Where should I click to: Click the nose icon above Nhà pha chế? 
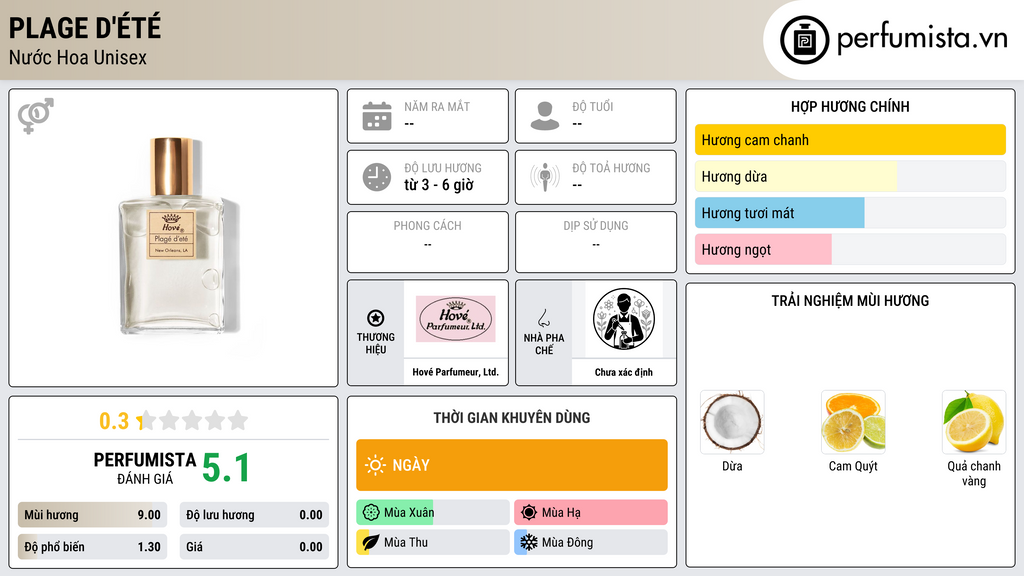point(543,318)
